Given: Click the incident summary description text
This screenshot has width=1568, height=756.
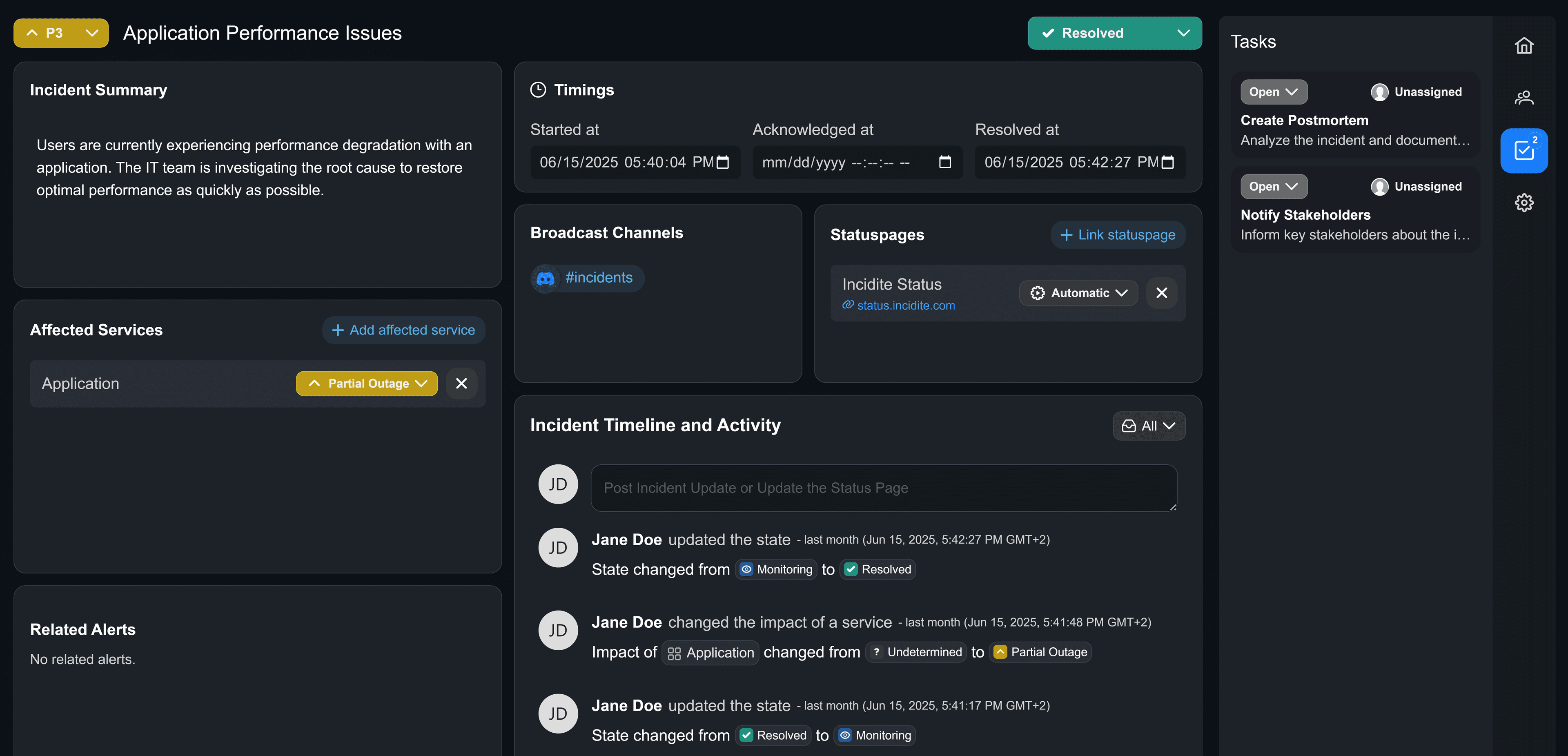Looking at the screenshot, I should (x=254, y=168).
